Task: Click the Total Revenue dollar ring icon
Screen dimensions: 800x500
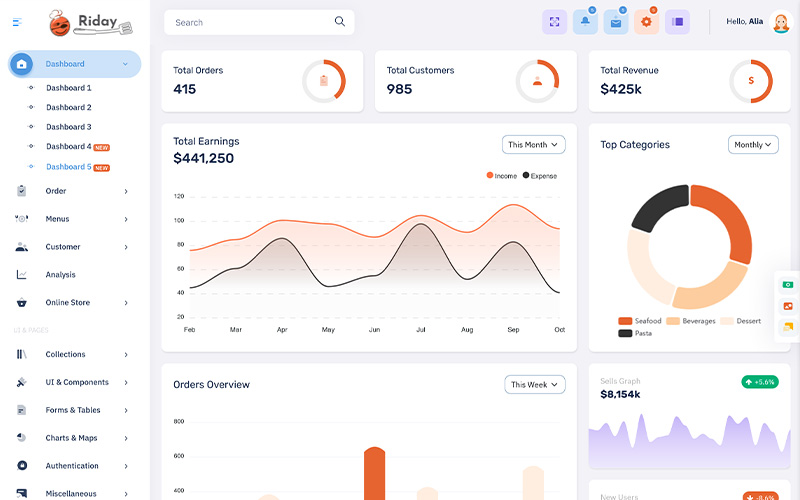Action: click(x=751, y=81)
